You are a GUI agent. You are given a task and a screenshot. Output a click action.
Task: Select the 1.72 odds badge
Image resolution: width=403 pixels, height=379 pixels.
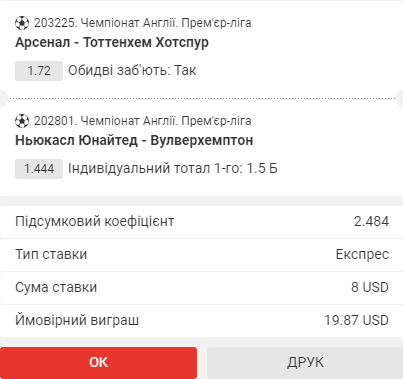pos(39,71)
